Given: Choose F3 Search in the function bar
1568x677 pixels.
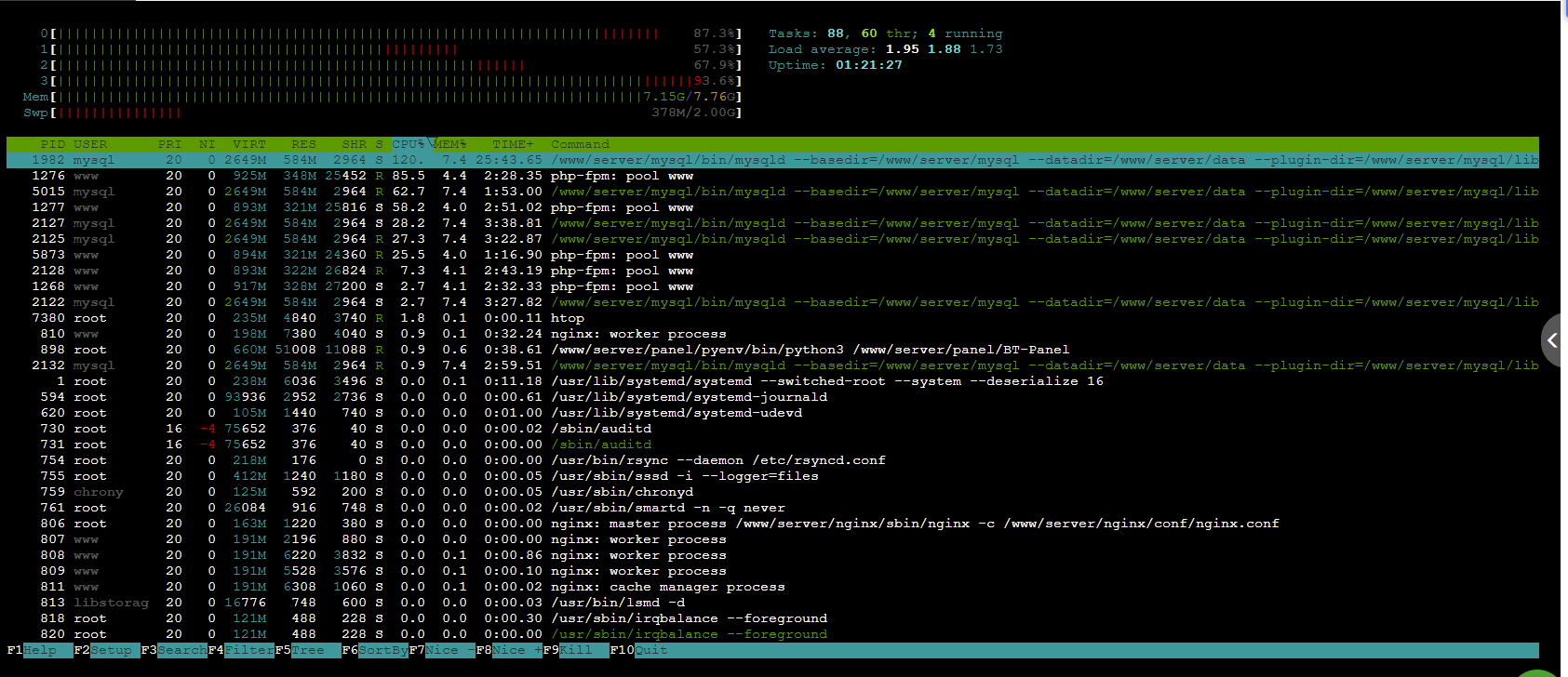Looking at the screenshot, I should click(174, 650).
